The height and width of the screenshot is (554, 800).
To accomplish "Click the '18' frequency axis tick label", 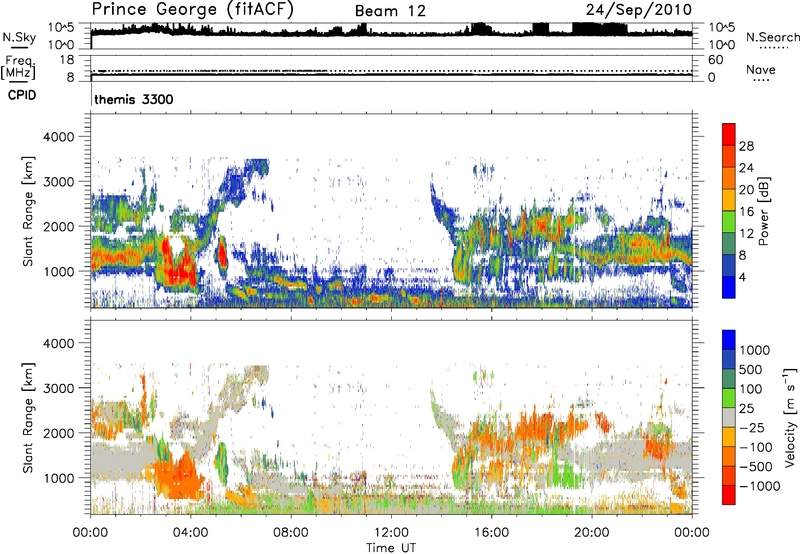I will point(67,60).
